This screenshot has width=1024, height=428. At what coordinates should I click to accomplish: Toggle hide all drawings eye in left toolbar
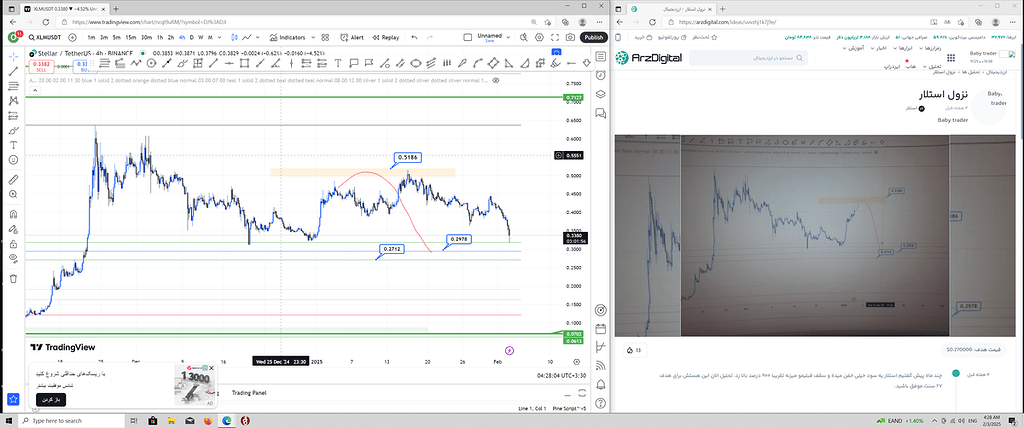click(13, 259)
